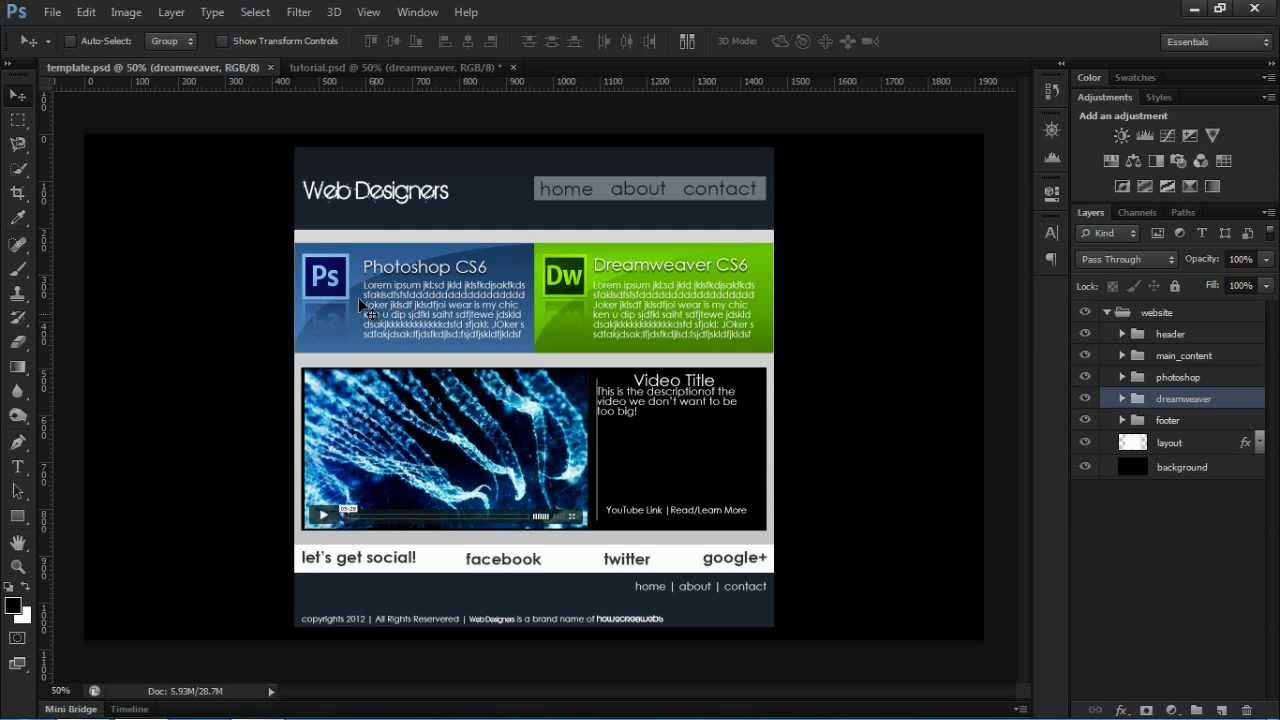Add a layer style with fx icon
This screenshot has width=1280, height=720.
pyautogui.click(x=1121, y=710)
